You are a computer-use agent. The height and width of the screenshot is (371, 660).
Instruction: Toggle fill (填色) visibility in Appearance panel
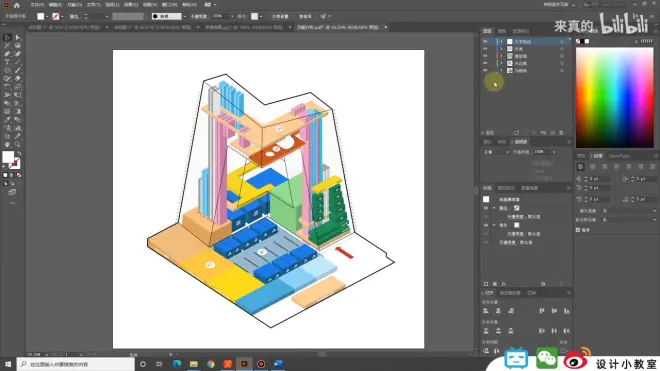pos(486,225)
